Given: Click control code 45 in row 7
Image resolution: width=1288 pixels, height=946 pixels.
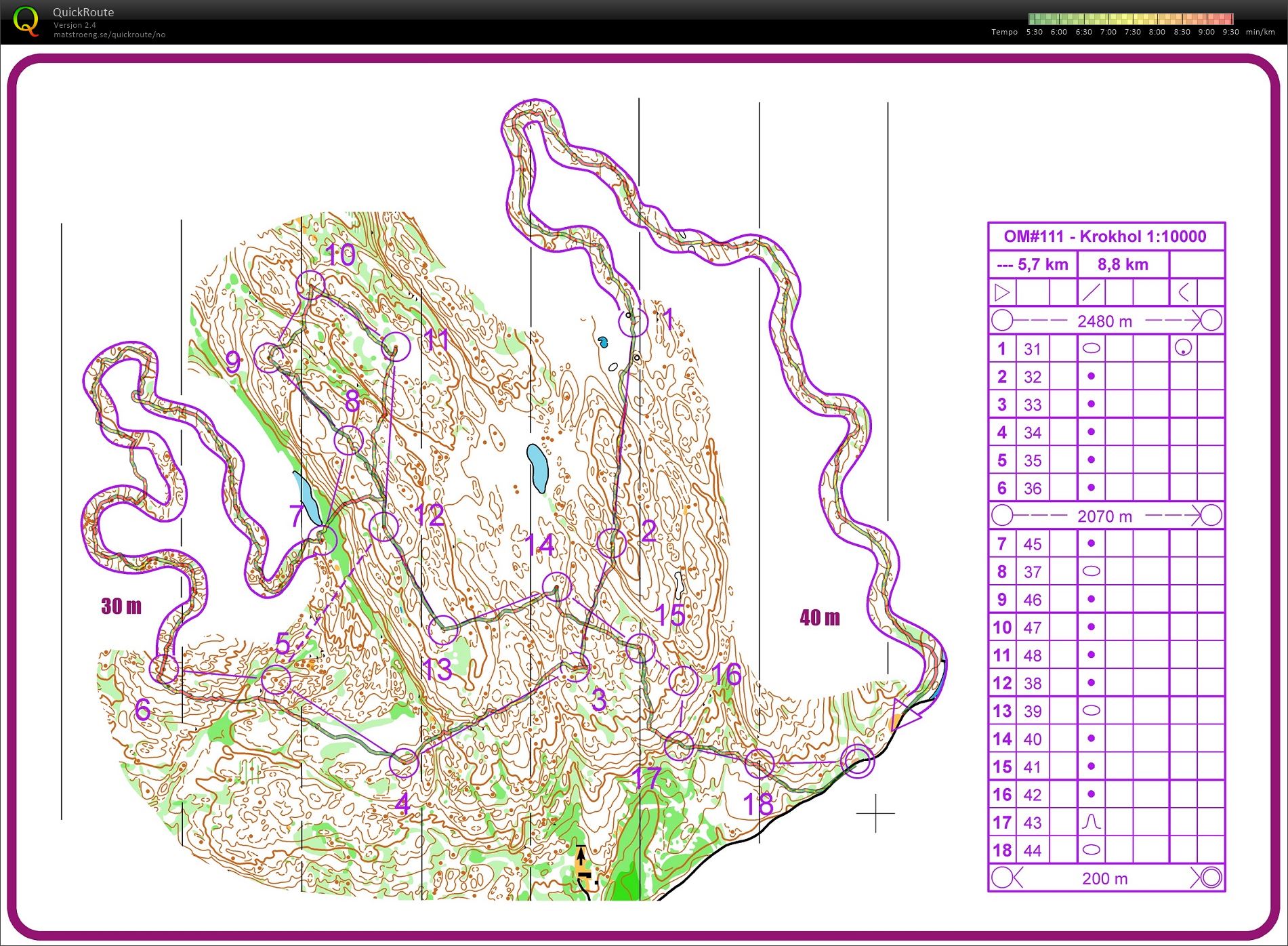Looking at the screenshot, I should [x=1033, y=544].
